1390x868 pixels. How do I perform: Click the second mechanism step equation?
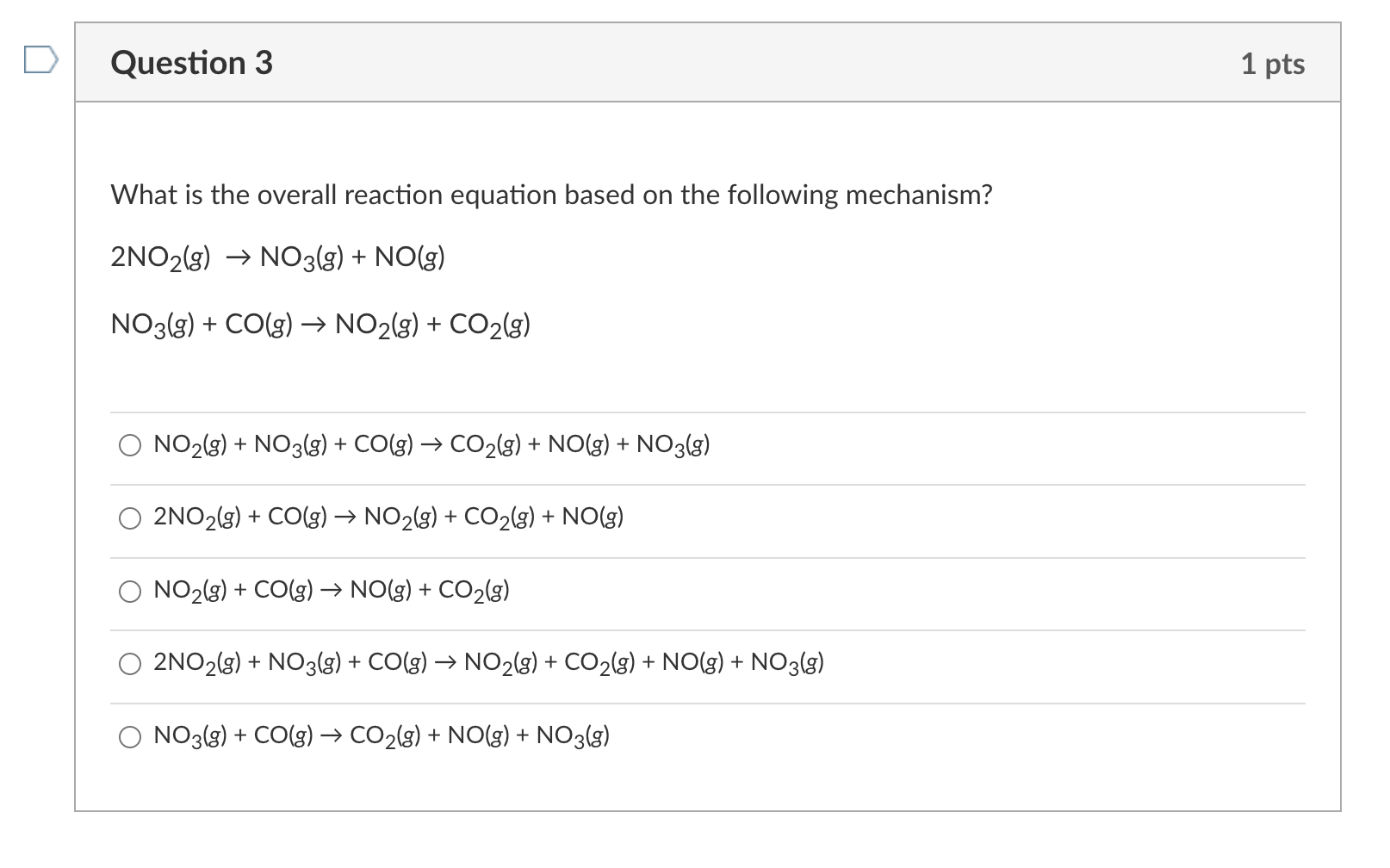coord(320,325)
